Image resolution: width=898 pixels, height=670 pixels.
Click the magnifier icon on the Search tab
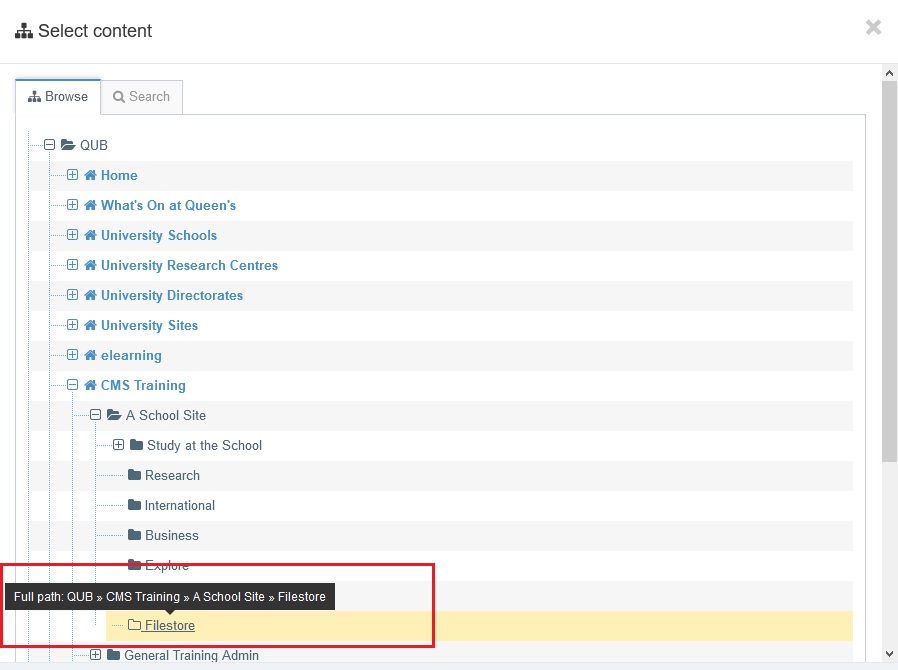(x=118, y=96)
